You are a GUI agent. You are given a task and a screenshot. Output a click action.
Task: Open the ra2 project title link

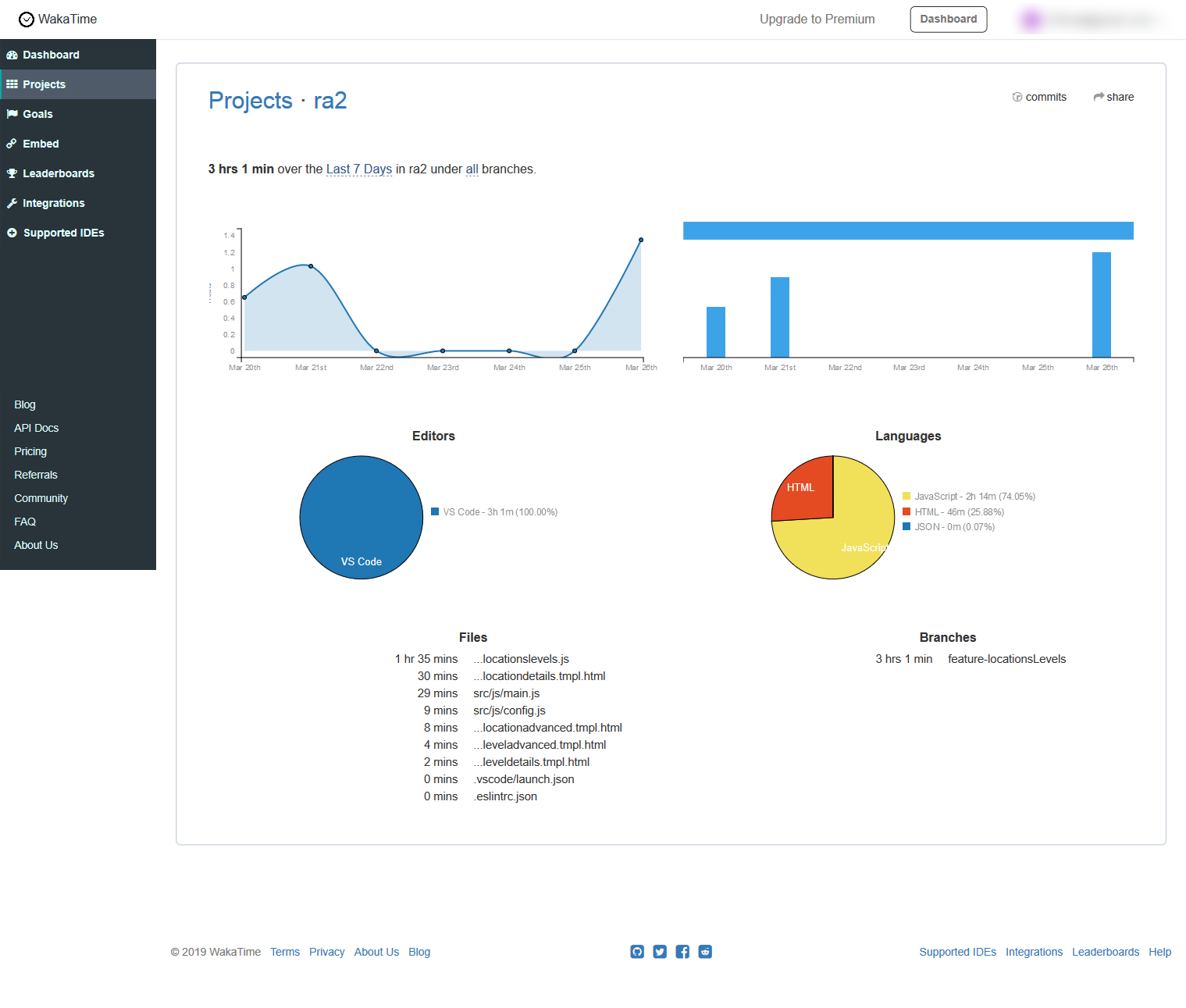(x=330, y=101)
